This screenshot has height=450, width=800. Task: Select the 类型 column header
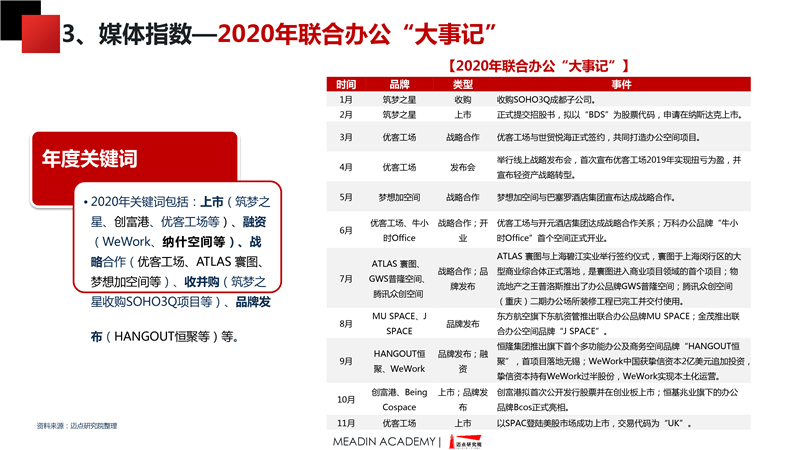coord(462,84)
